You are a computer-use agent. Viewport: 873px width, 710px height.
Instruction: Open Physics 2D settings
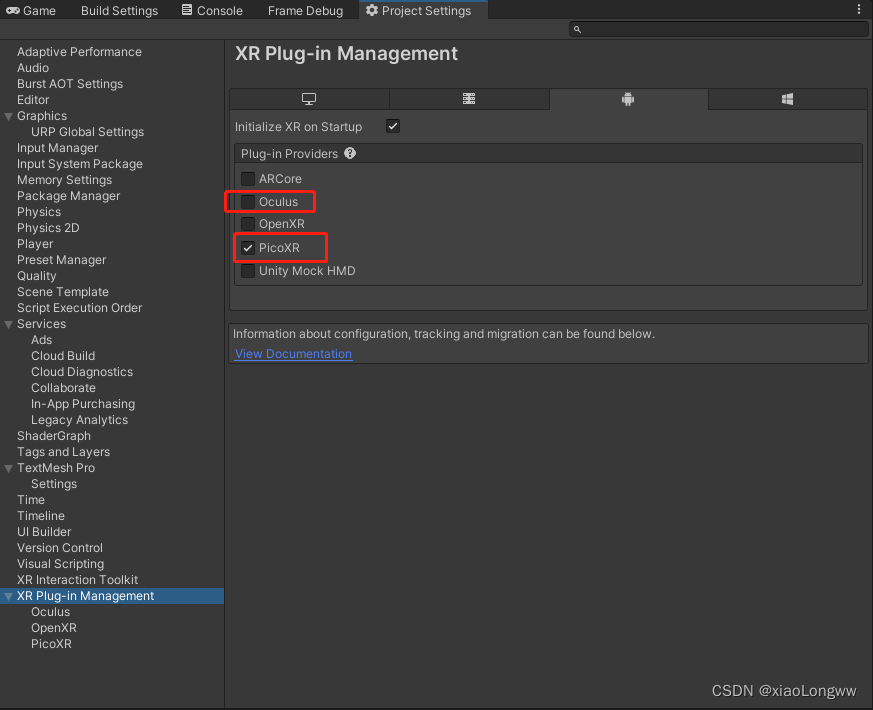[x=48, y=228]
